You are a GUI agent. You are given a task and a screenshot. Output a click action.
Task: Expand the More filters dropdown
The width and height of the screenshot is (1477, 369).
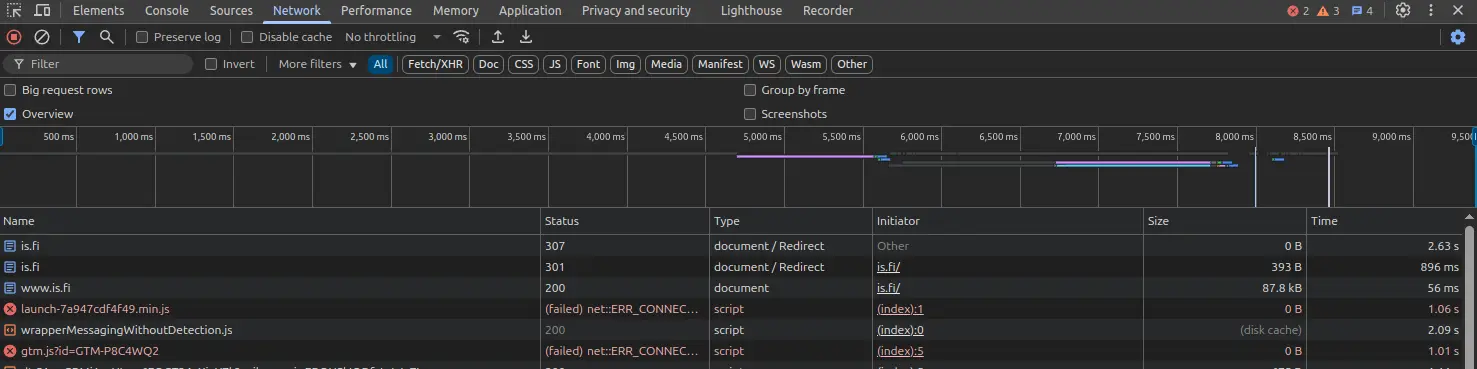[x=317, y=64]
